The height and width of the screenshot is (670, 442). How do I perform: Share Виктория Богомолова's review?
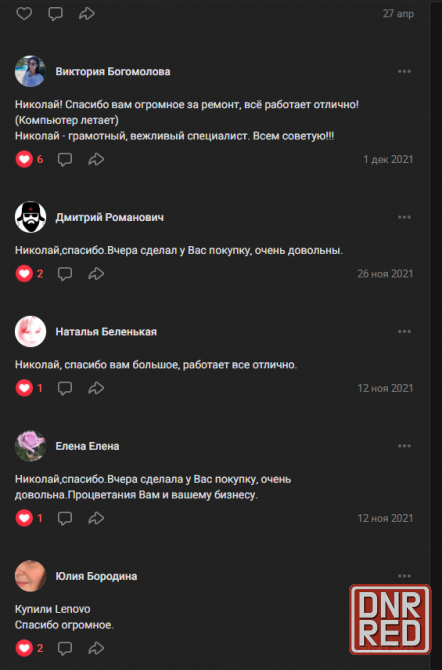pyautogui.click(x=96, y=159)
